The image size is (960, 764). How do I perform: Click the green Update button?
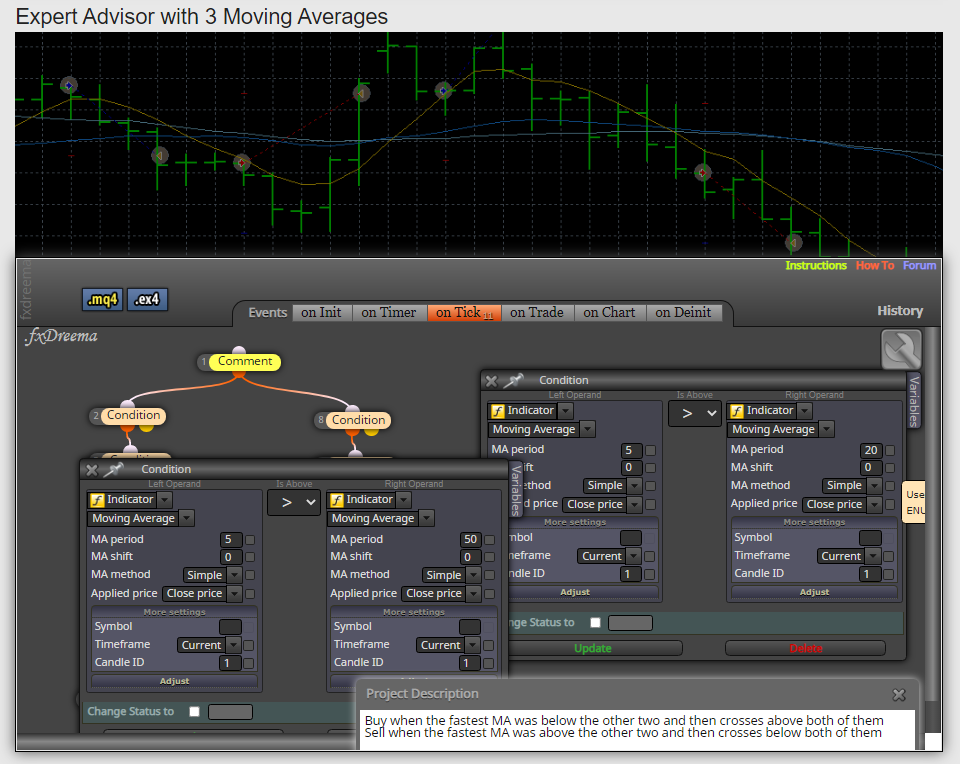click(593, 648)
